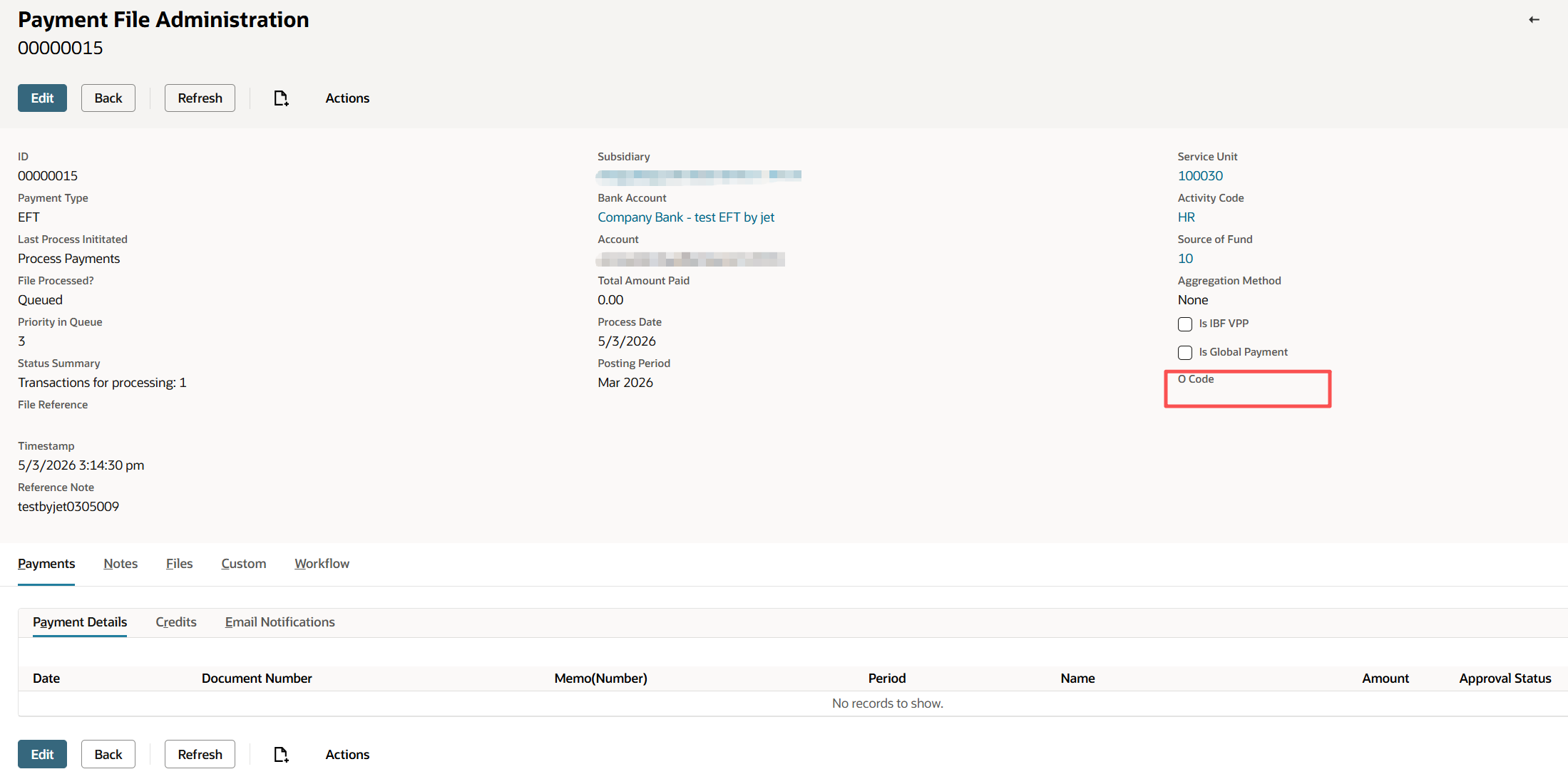
Task: Open the Email Notifications subtab
Action: click(280, 622)
